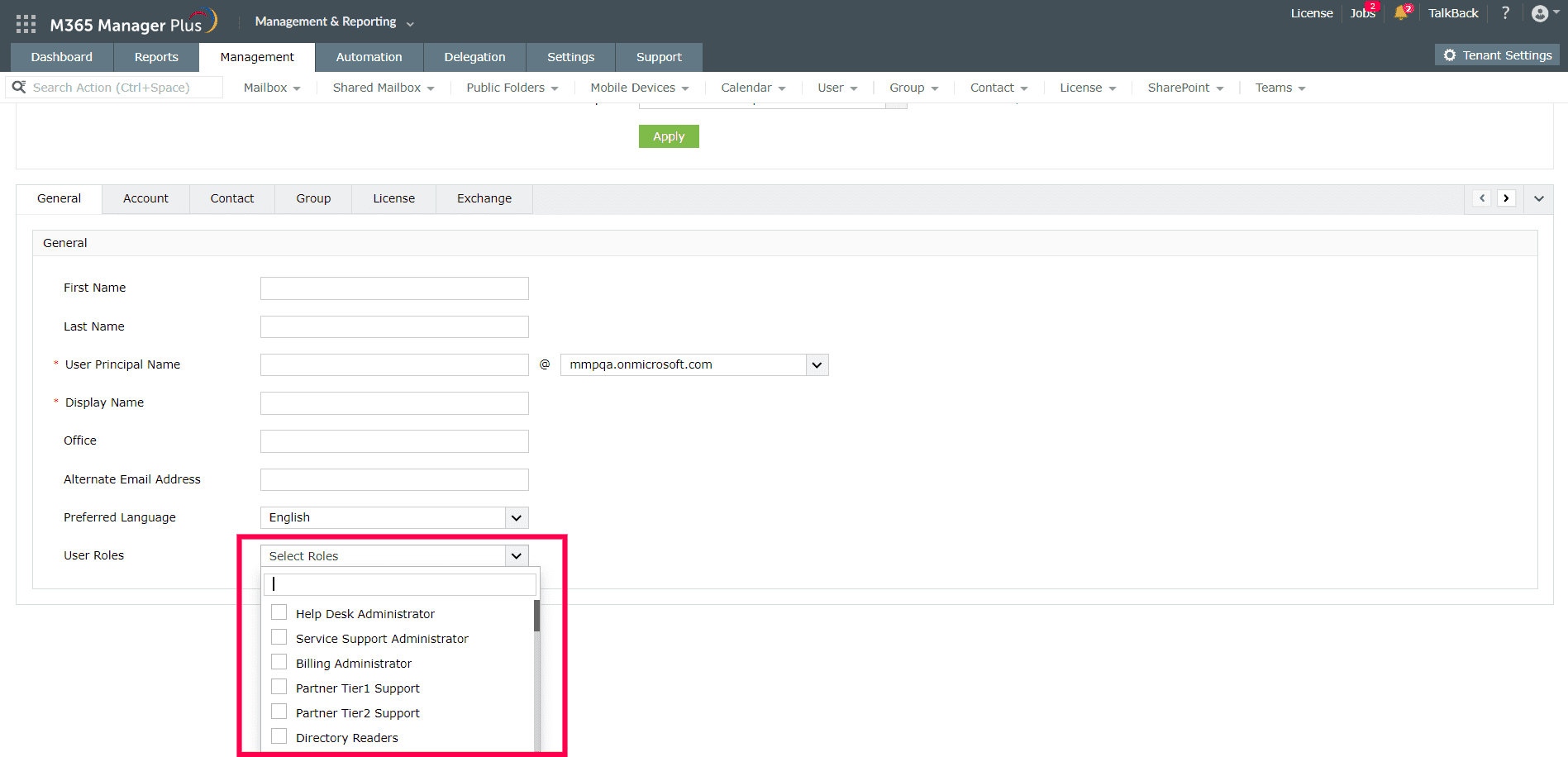Image resolution: width=1568 pixels, height=757 pixels.
Task: Check Billing Administrator role
Action: [x=279, y=662]
